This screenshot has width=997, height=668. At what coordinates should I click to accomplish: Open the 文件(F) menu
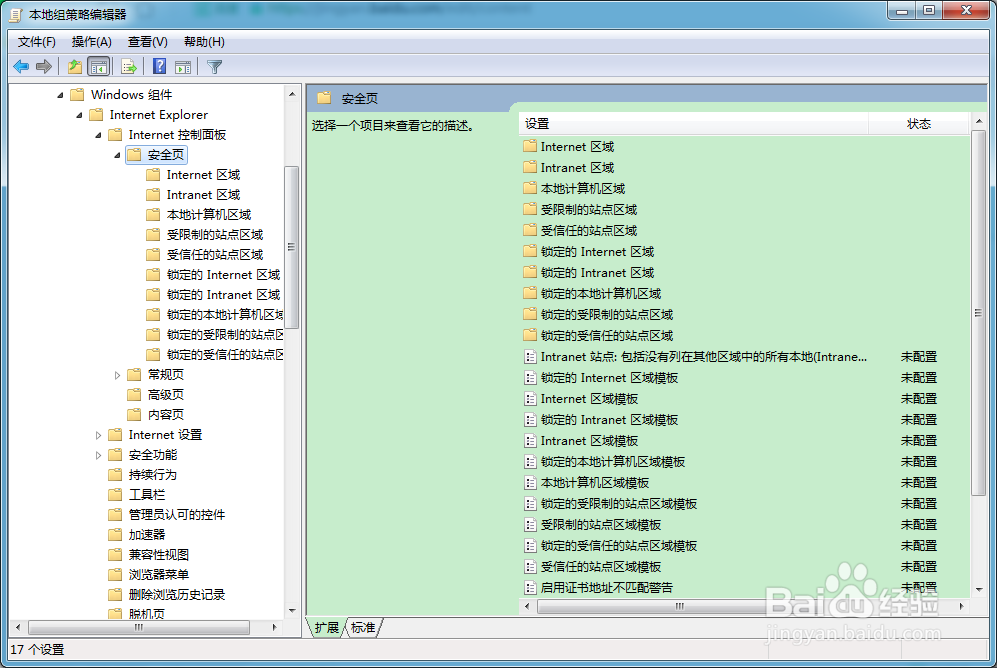point(37,42)
